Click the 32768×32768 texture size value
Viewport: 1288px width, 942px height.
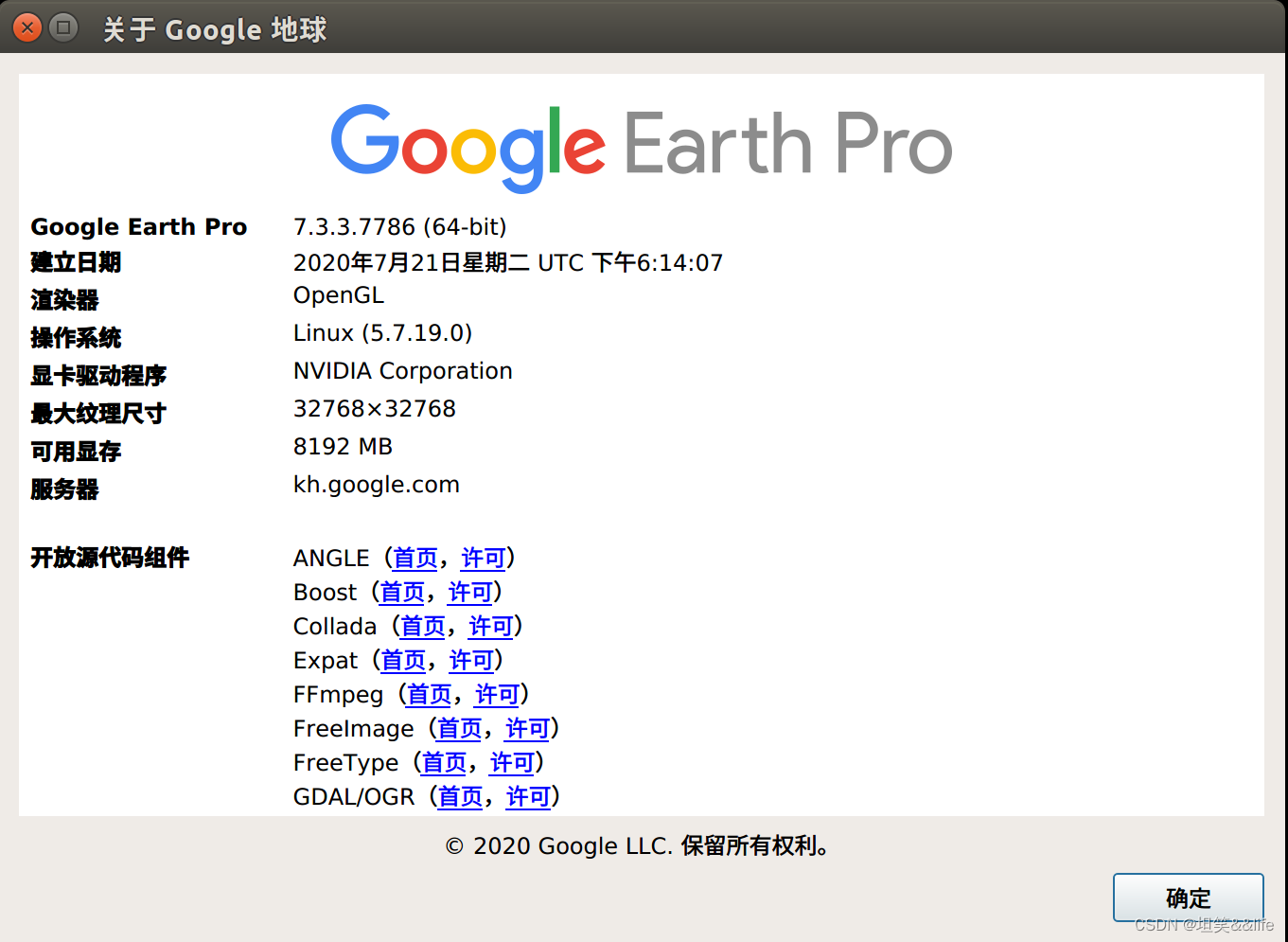pos(375,409)
